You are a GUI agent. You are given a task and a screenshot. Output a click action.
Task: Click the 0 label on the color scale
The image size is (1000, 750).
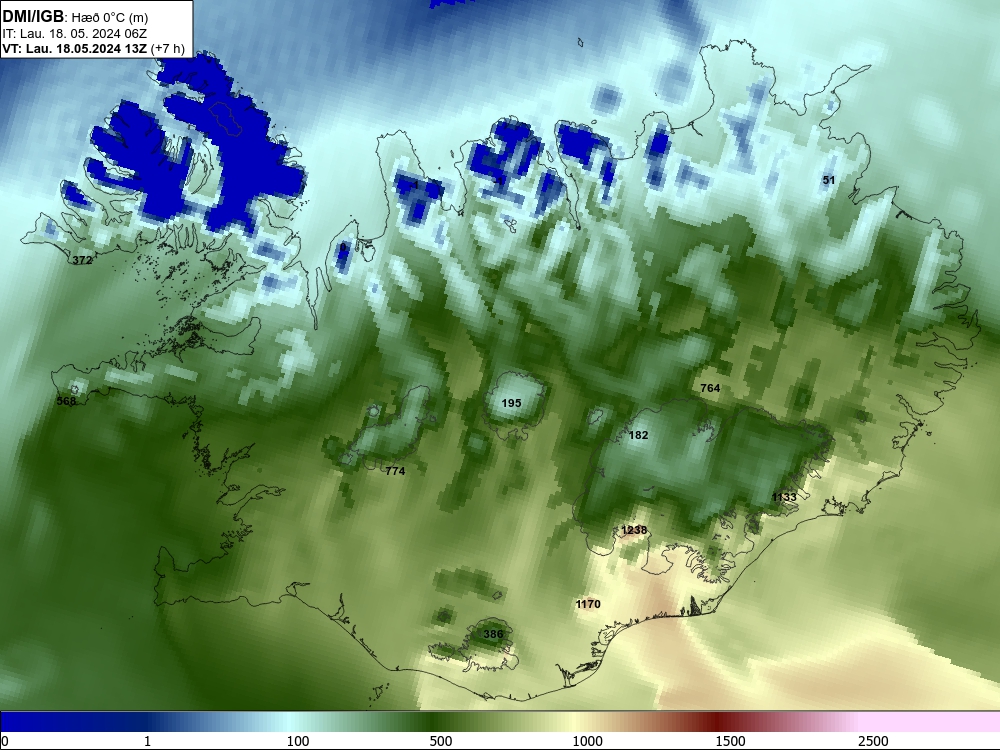(4, 741)
